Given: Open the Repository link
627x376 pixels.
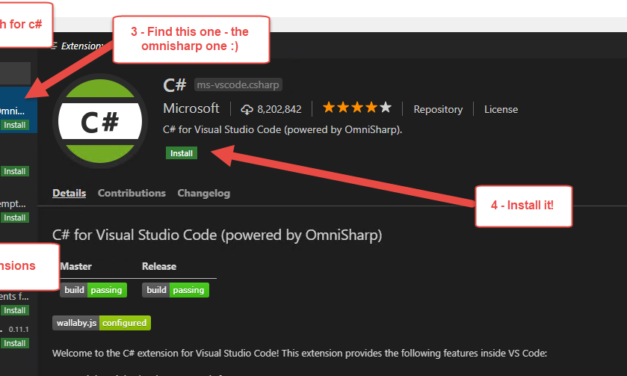Looking at the screenshot, I should pos(438,109).
